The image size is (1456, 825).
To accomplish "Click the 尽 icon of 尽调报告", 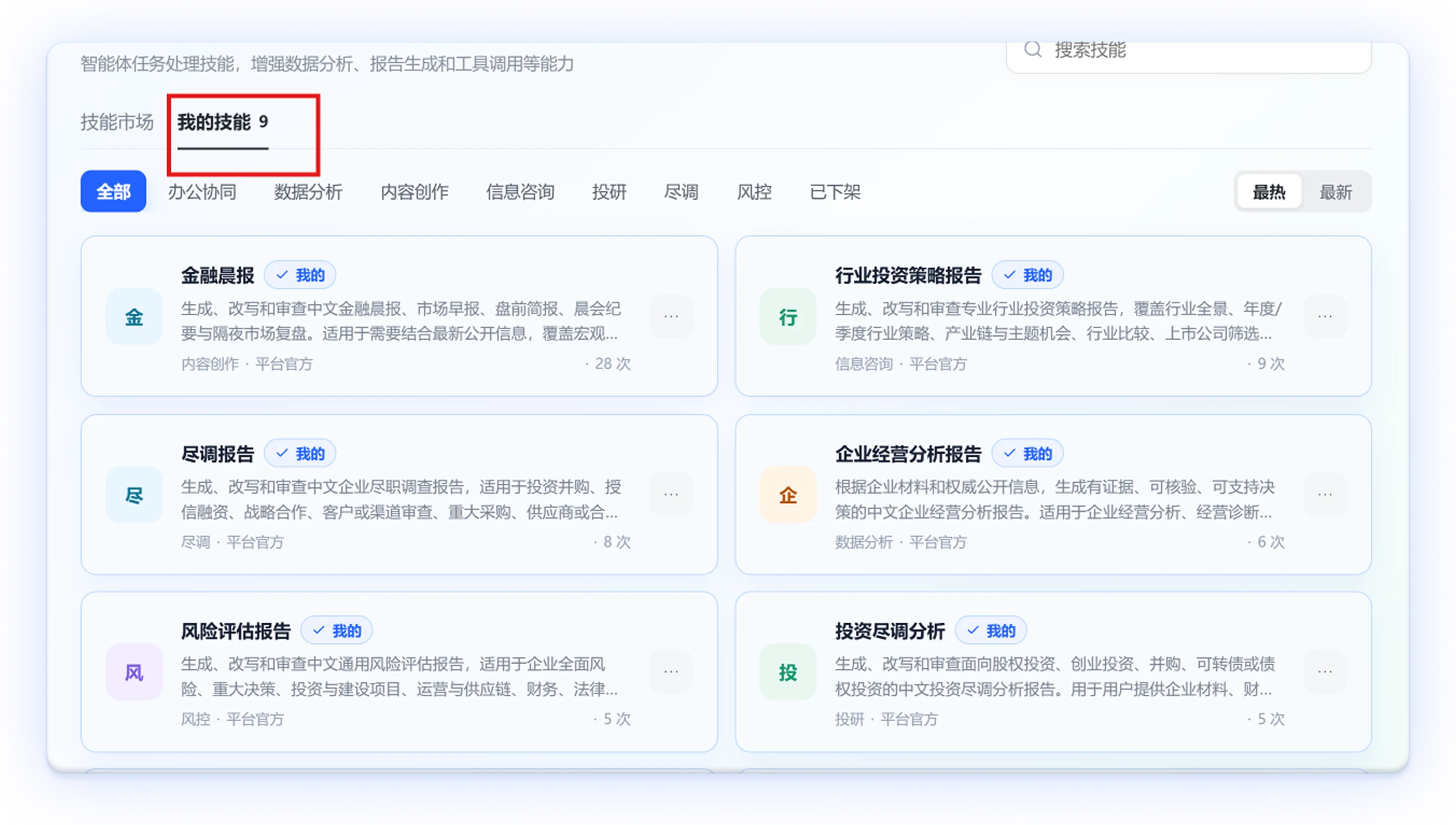I will (134, 495).
